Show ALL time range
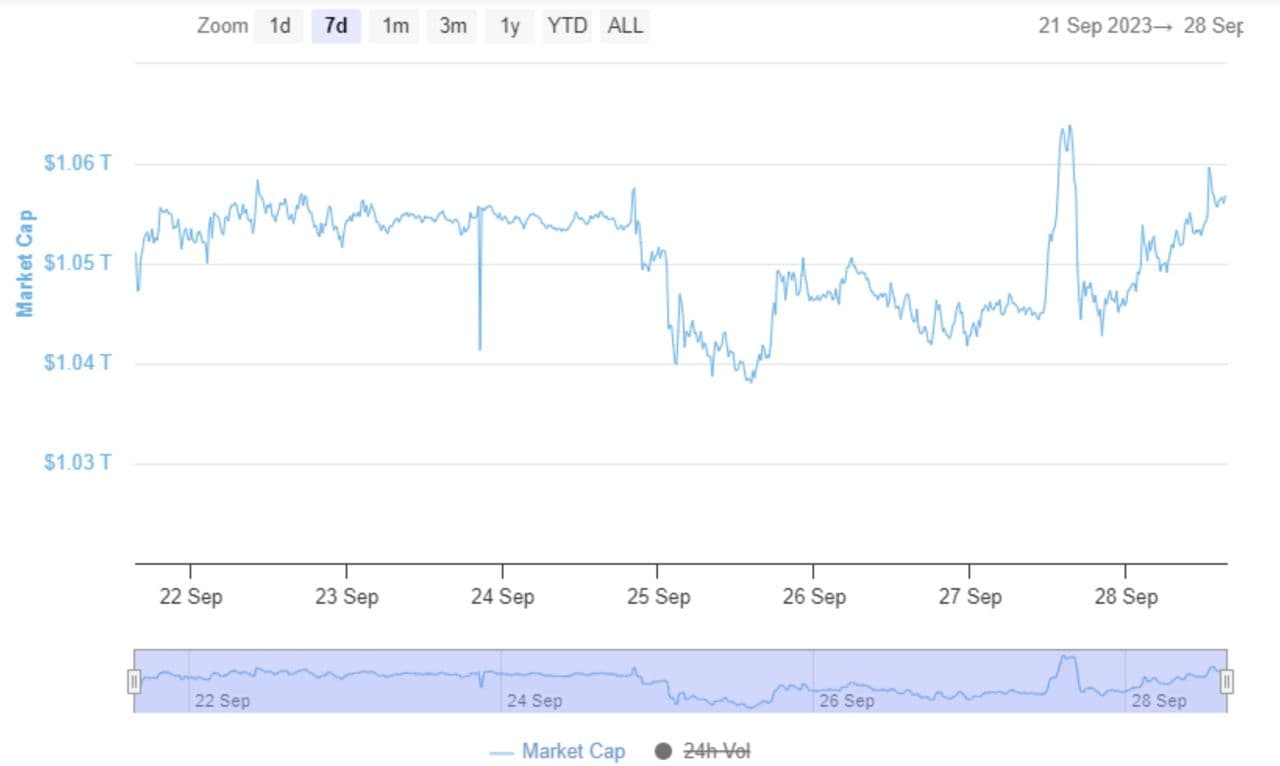The width and height of the screenshot is (1280, 766). [625, 26]
